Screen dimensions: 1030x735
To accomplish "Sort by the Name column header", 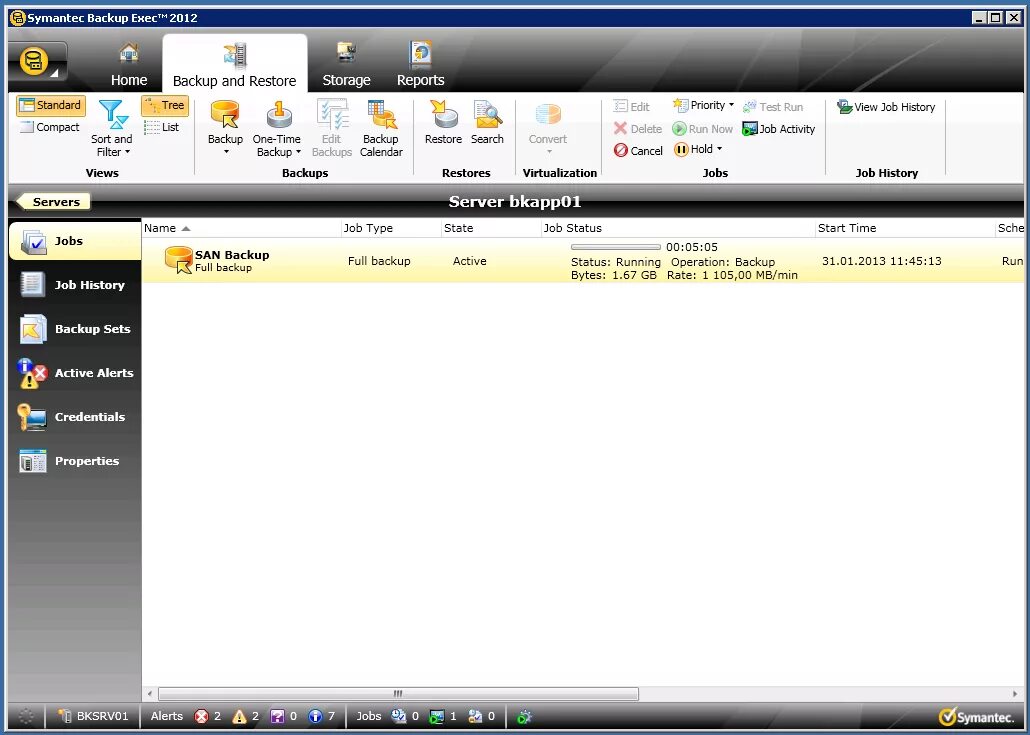I will [x=242, y=228].
